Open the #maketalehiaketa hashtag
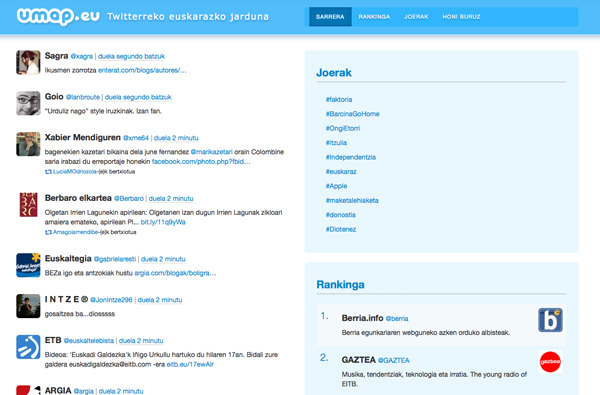This screenshot has width=600, height=395. [x=352, y=201]
